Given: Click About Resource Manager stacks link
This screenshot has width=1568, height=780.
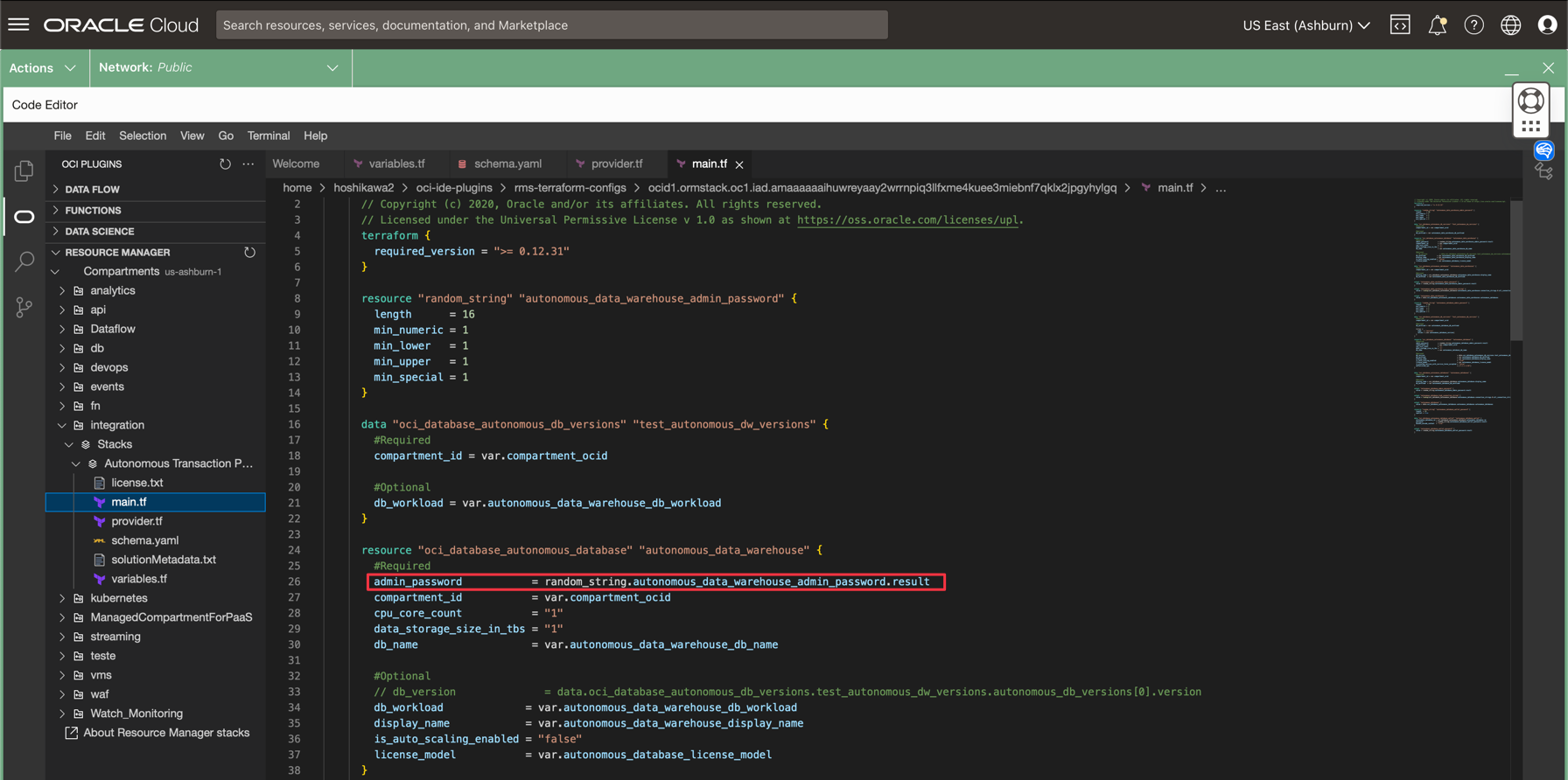Looking at the screenshot, I should 165,733.
